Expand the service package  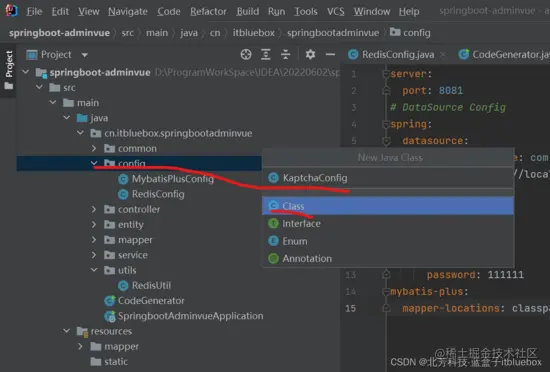click(x=94, y=255)
